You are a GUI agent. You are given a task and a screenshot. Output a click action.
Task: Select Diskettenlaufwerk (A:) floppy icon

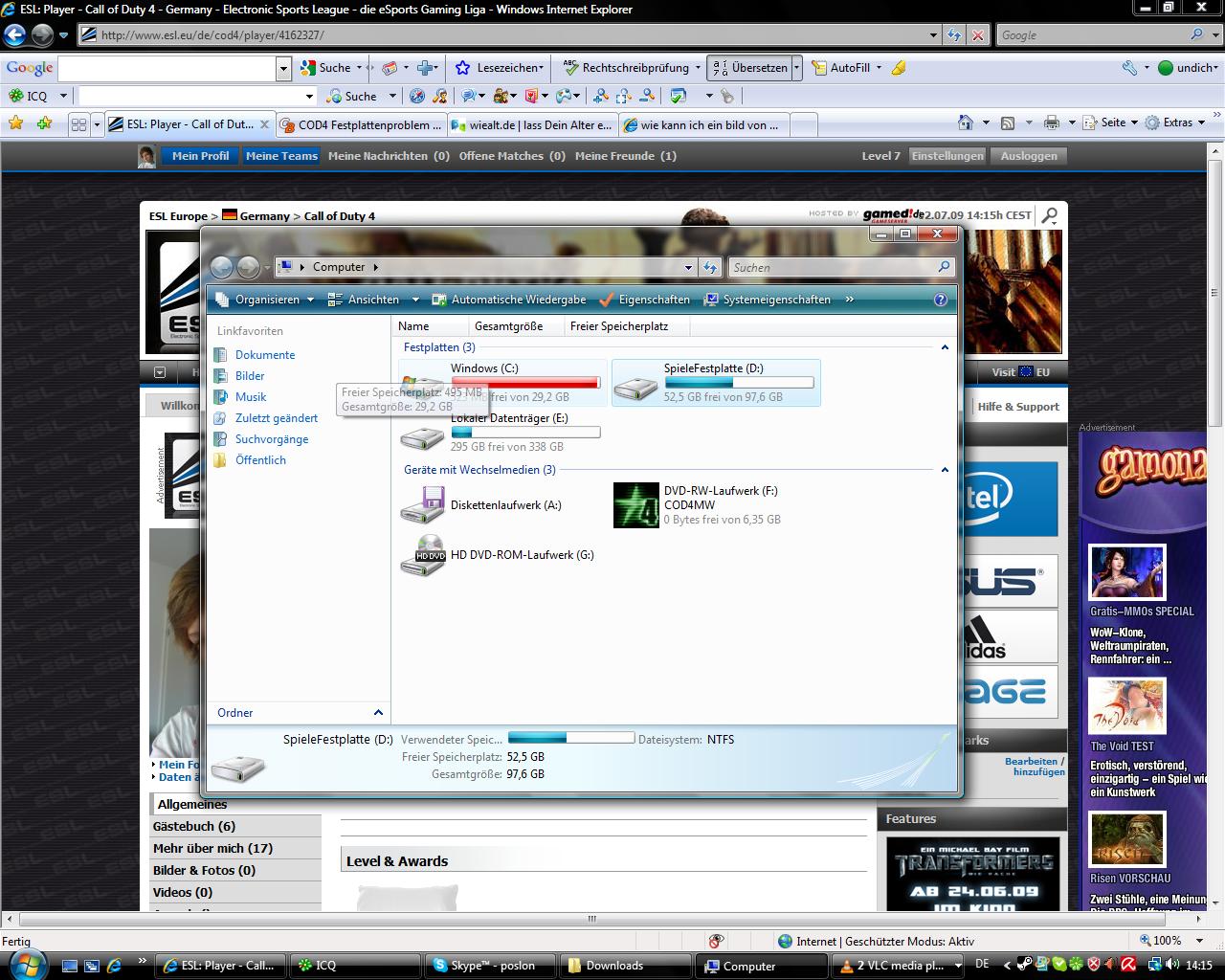point(422,504)
